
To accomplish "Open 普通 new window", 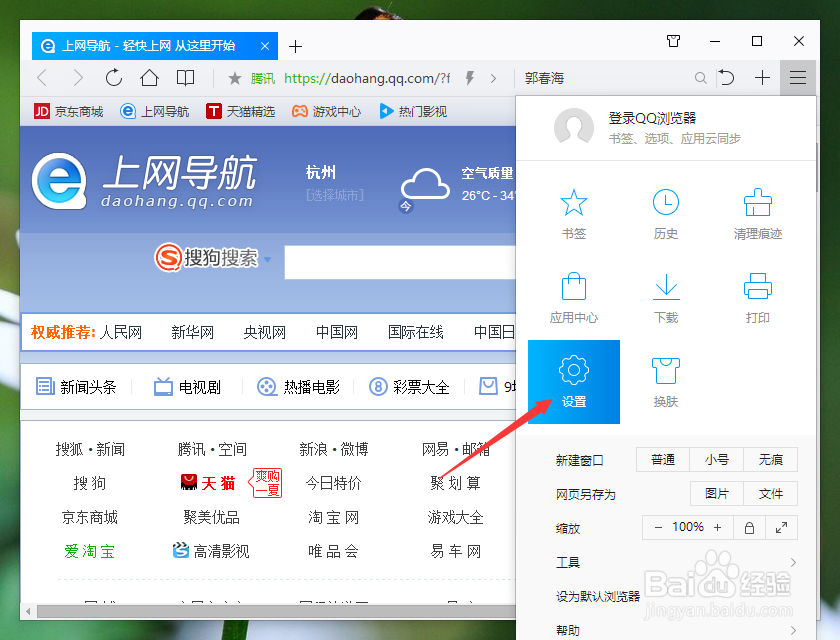I will pyautogui.click(x=663, y=460).
